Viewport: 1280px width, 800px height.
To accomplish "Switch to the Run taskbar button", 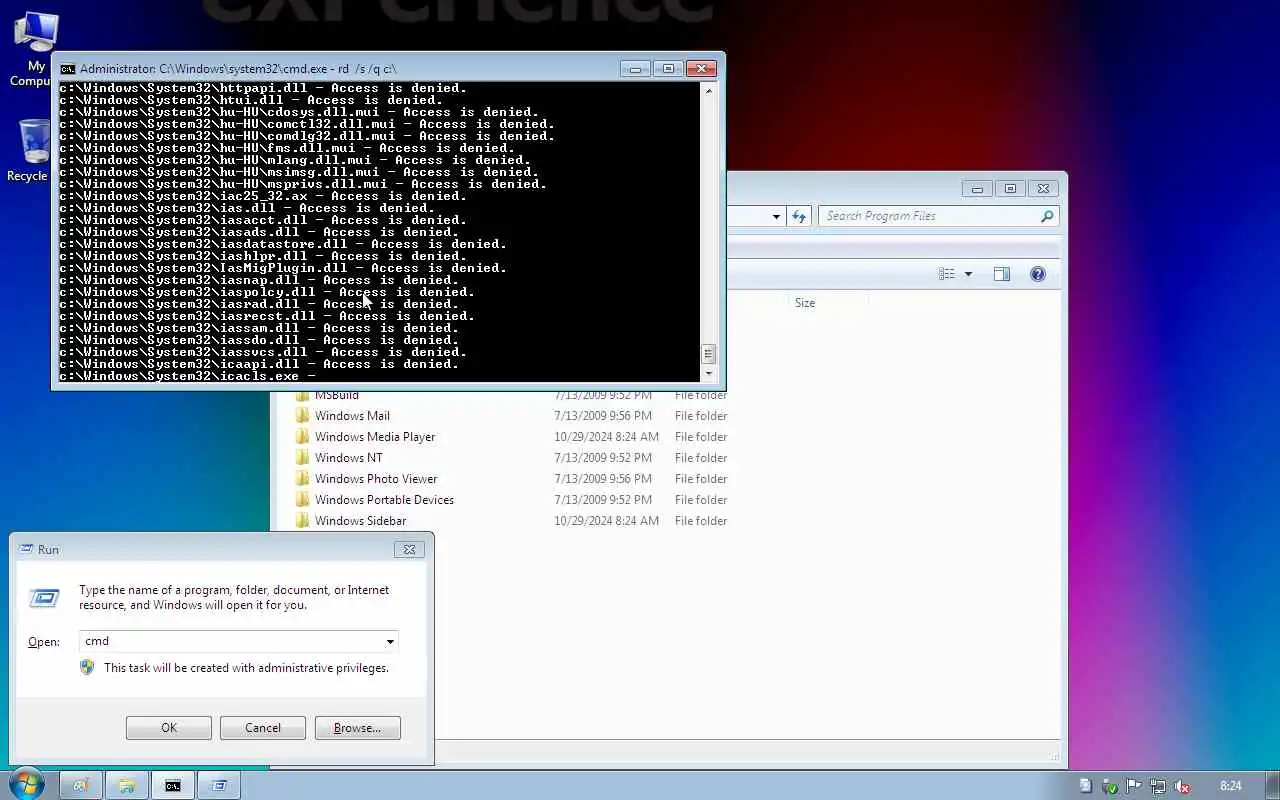I will (x=219, y=785).
